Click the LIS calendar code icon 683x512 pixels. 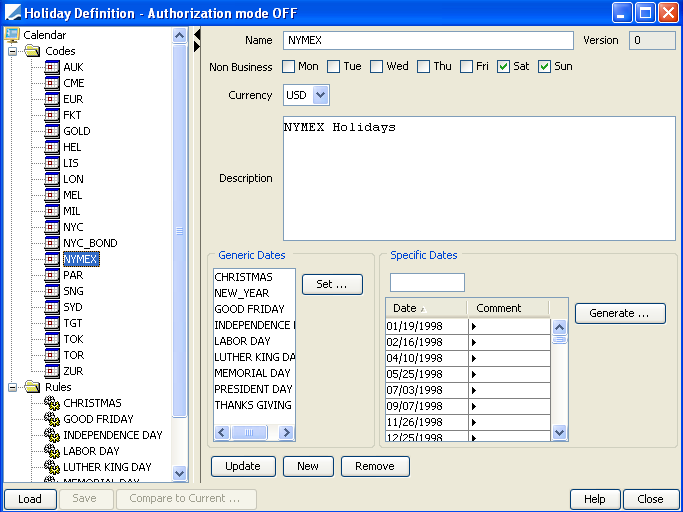(x=52, y=163)
